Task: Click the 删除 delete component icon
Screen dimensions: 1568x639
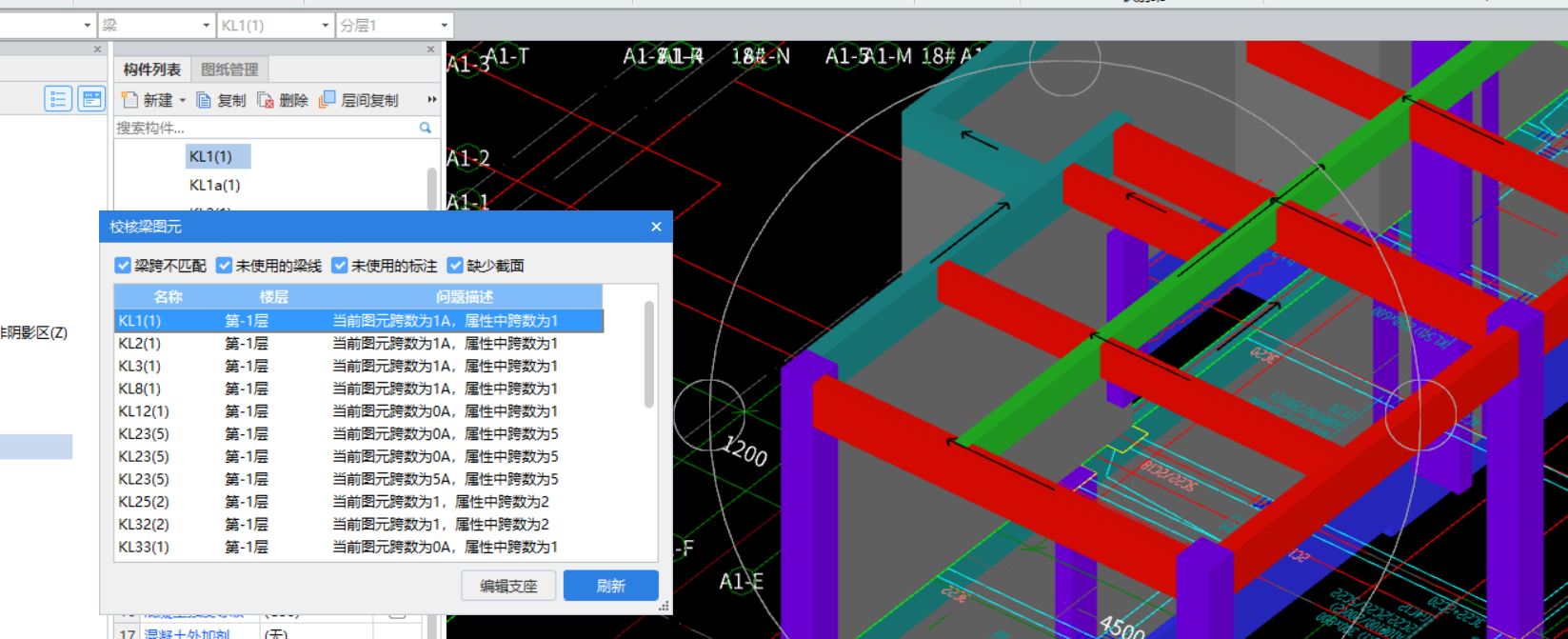Action: point(266,100)
